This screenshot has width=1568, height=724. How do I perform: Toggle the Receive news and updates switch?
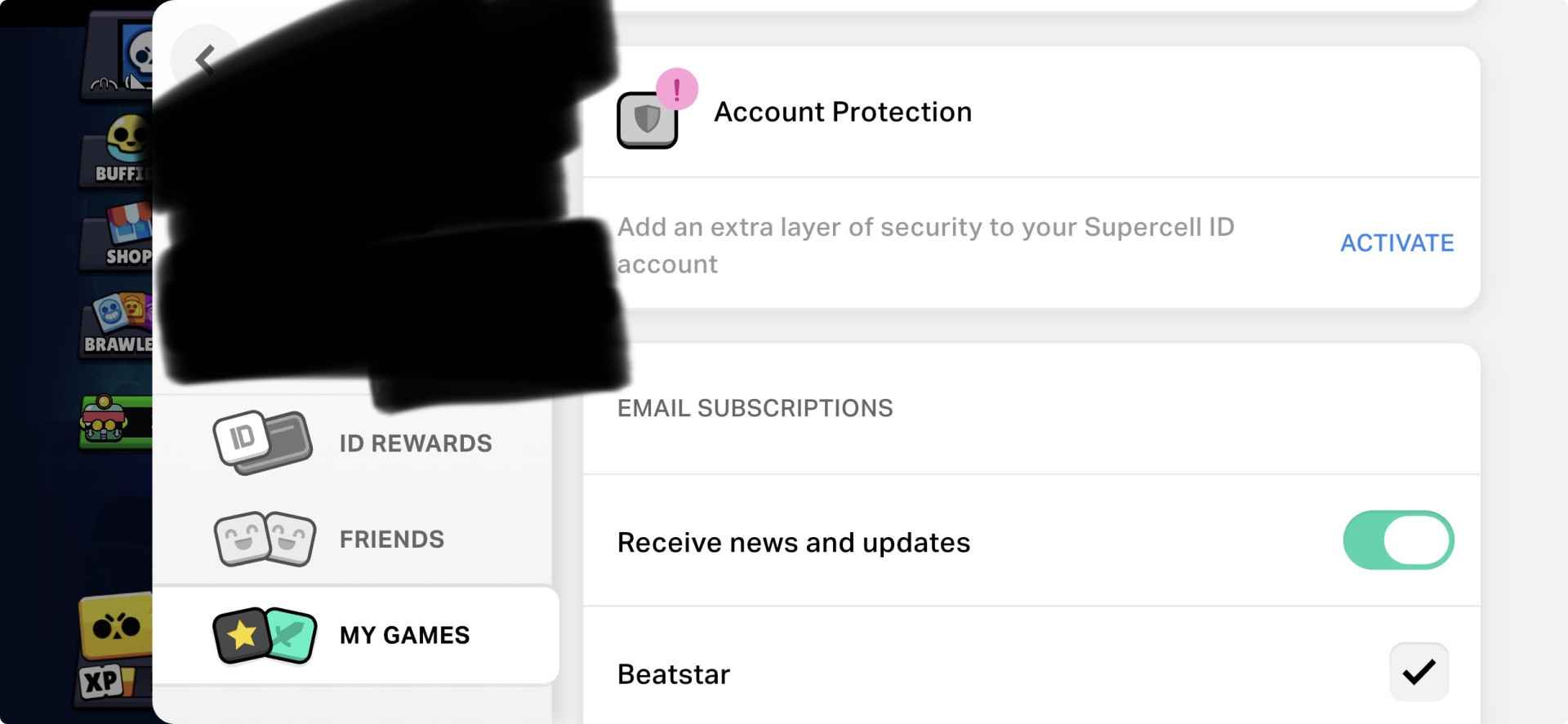[x=1397, y=540]
